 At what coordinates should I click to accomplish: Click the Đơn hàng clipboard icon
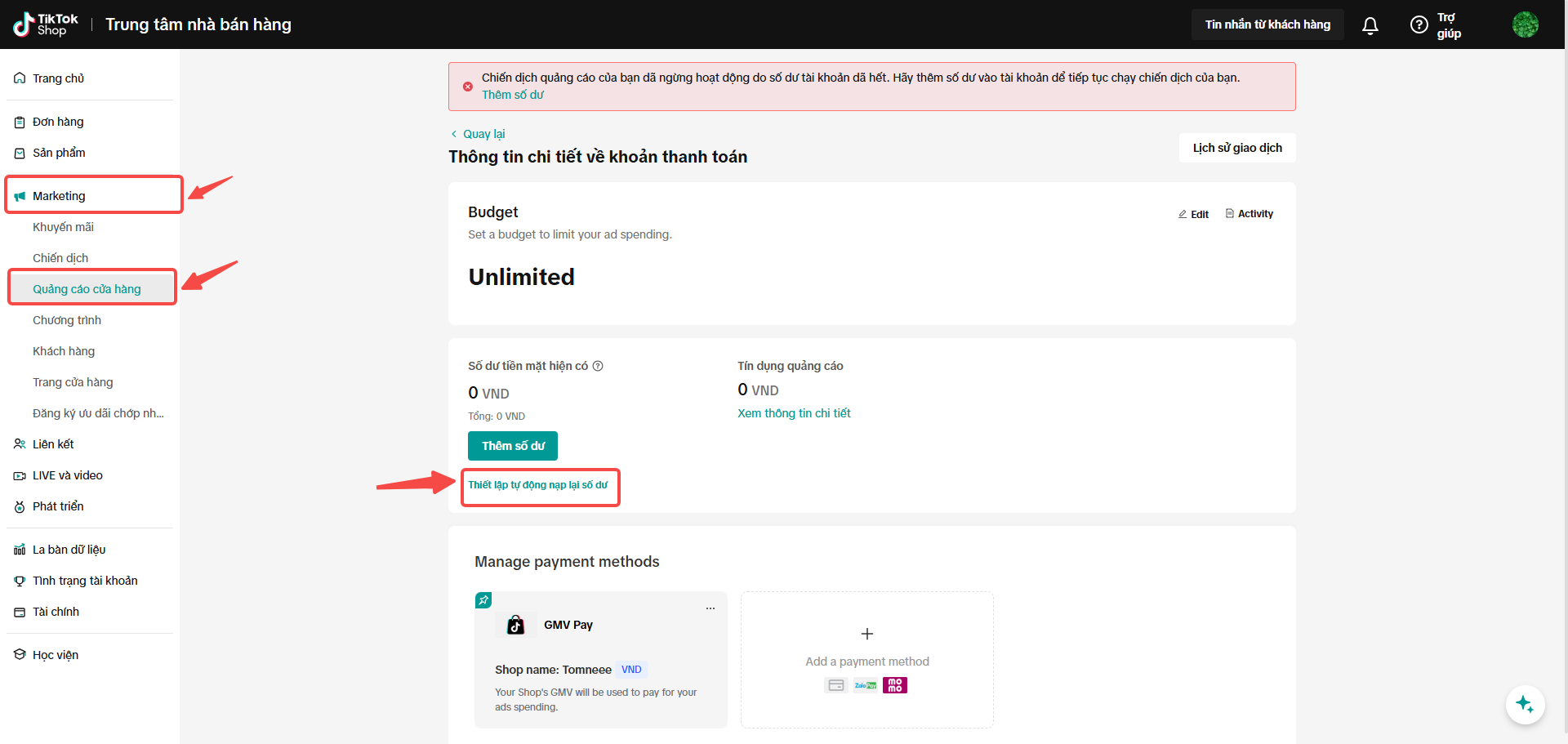coord(20,122)
